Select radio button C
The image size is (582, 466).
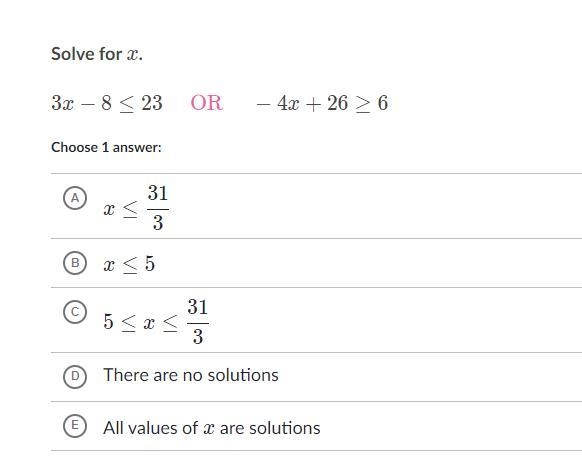point(75,312)
